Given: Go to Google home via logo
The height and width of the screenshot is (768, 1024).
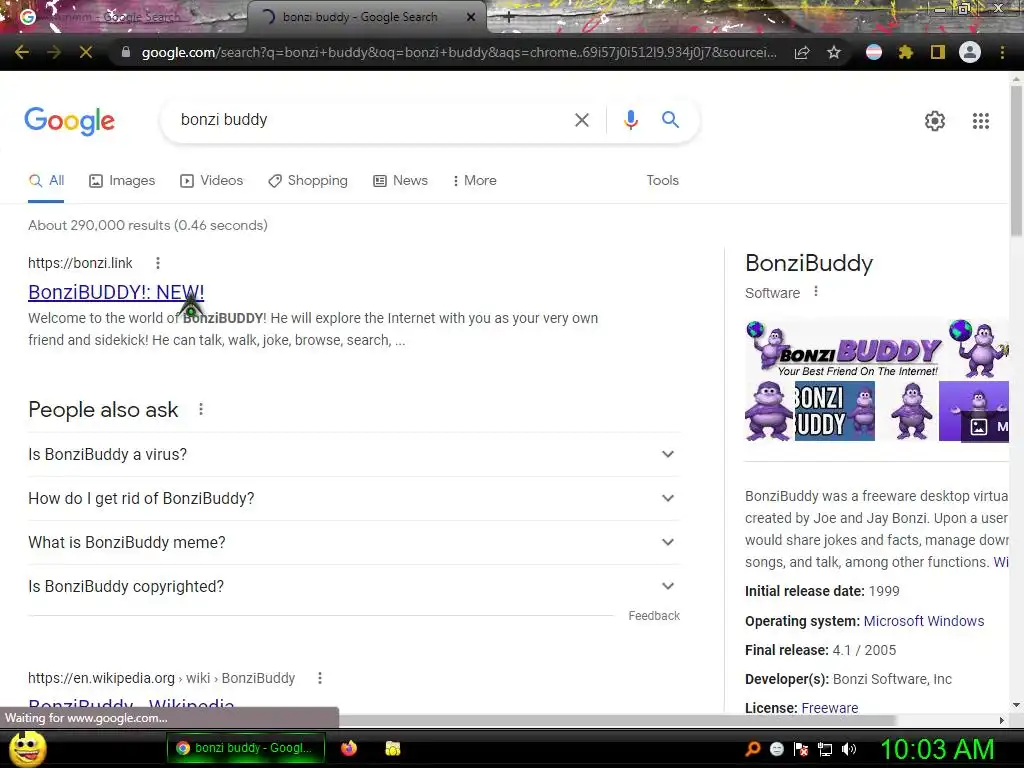Looking at the screenshot, I should [69, 121].
